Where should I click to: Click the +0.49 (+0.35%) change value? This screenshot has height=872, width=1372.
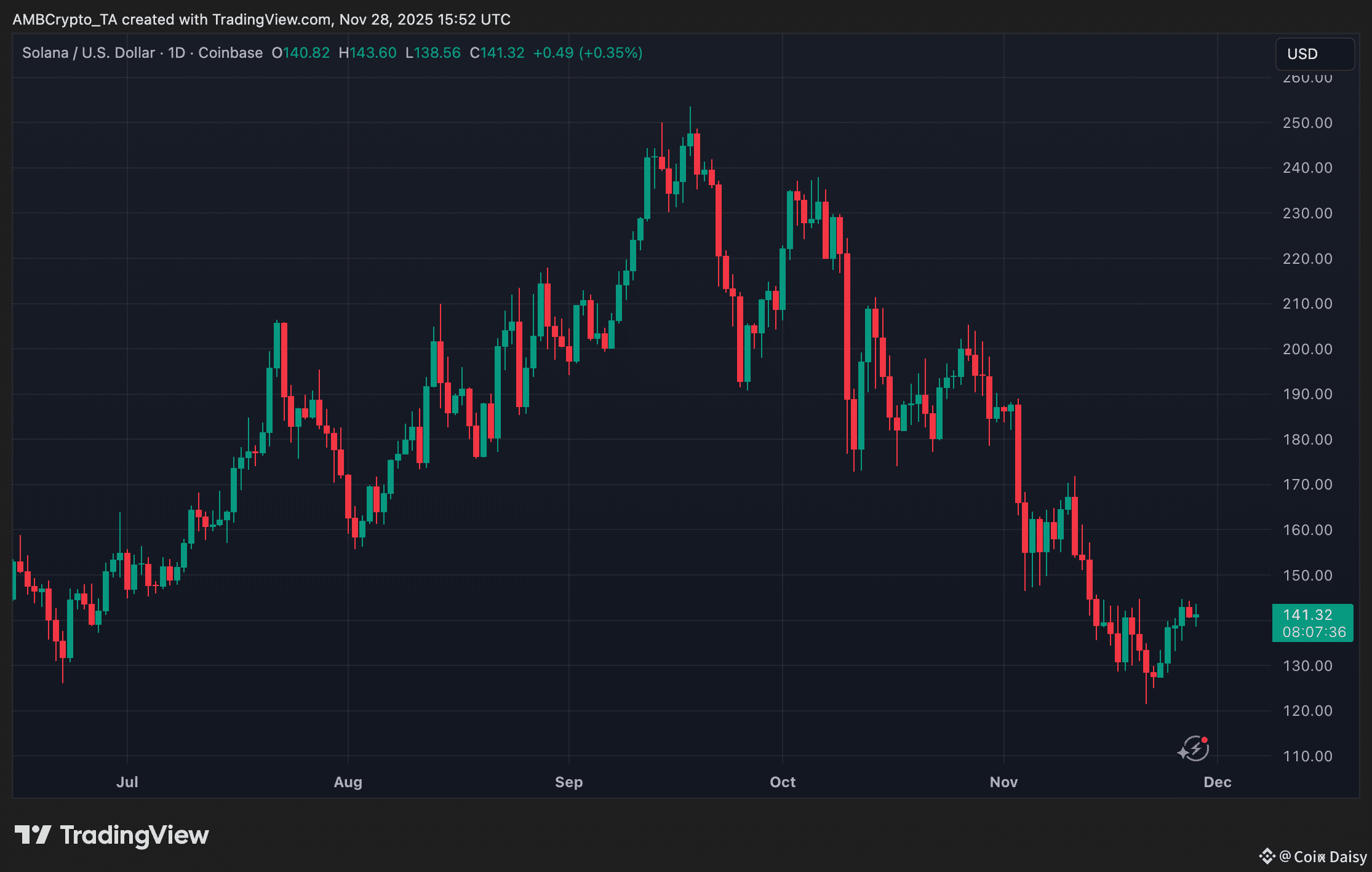[x=588, y=53]
